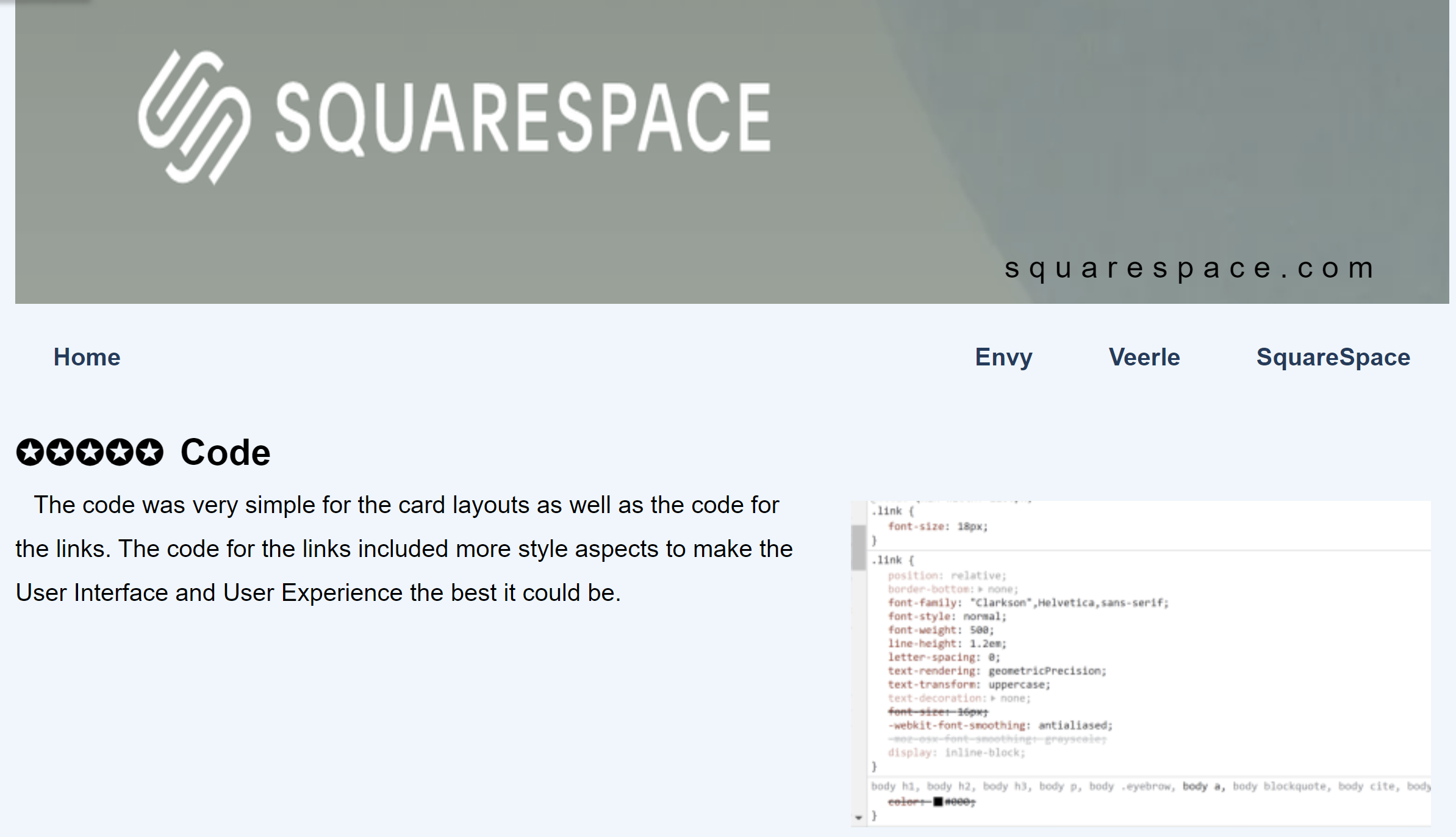The image size is (1456, 837).
Task: Open the Home navigation link
Action: click(87, 357)
